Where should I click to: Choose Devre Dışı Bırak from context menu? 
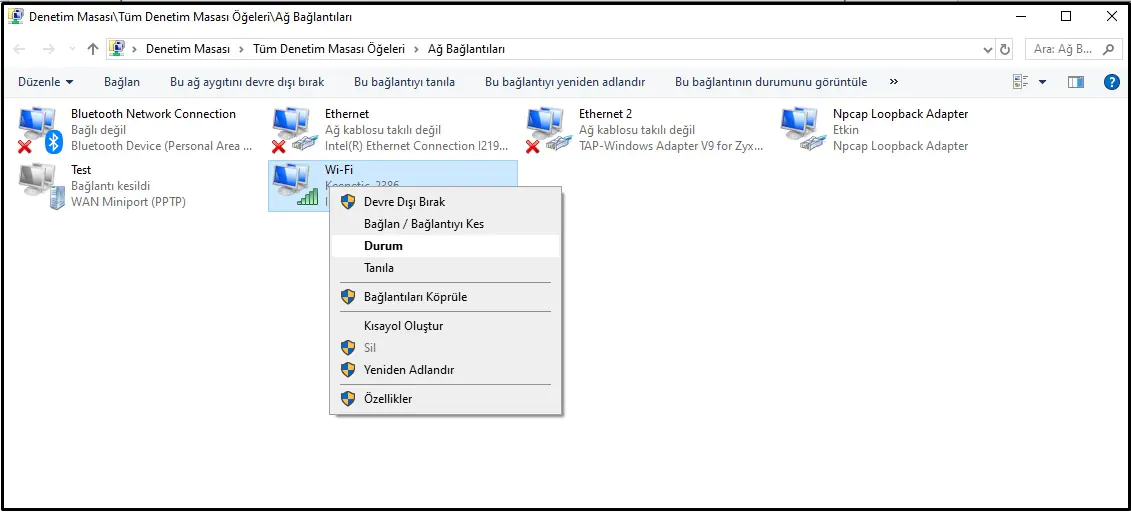click(x=445, y=202)
